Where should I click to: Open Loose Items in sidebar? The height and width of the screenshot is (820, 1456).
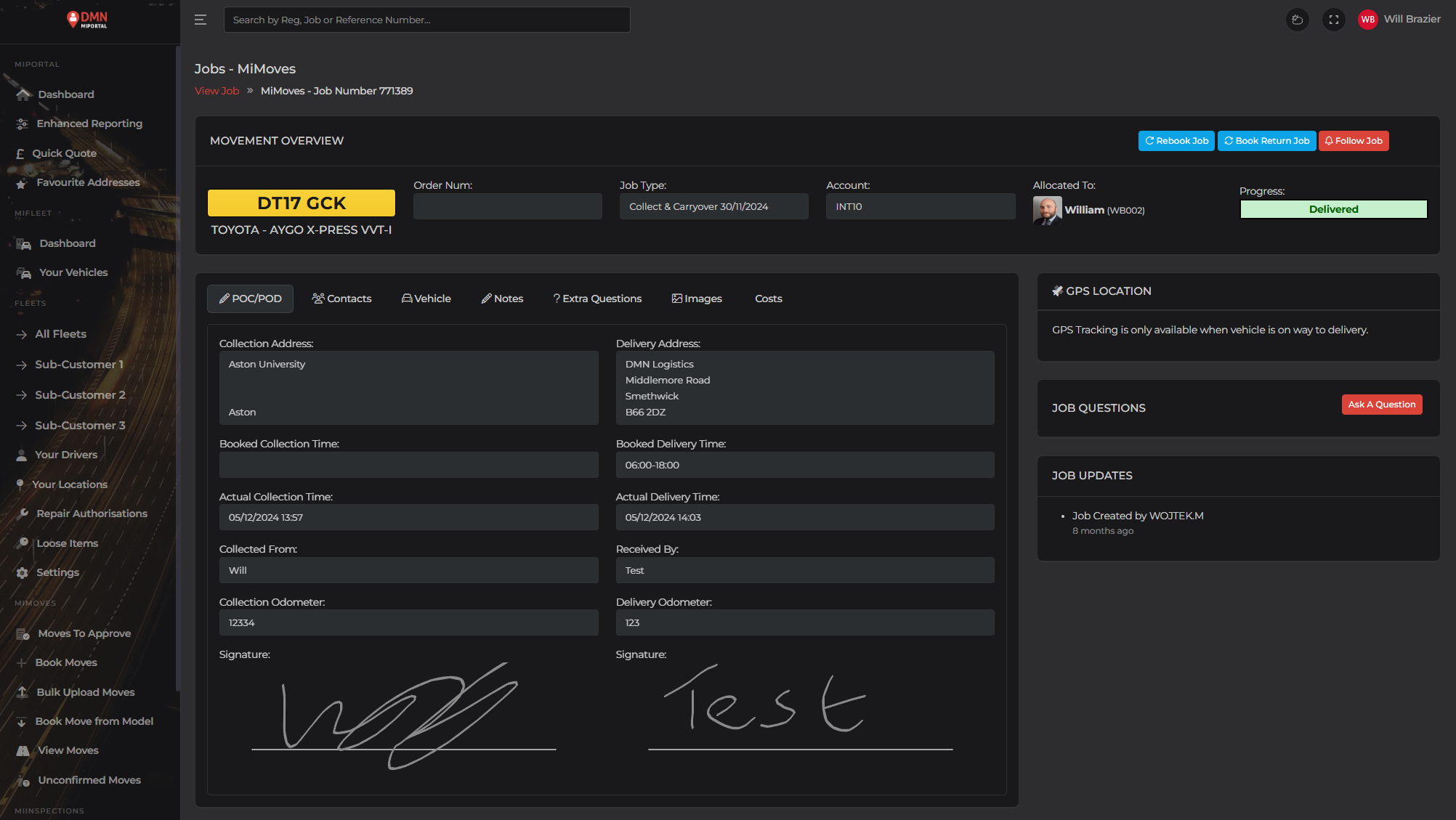coord(67,543)
